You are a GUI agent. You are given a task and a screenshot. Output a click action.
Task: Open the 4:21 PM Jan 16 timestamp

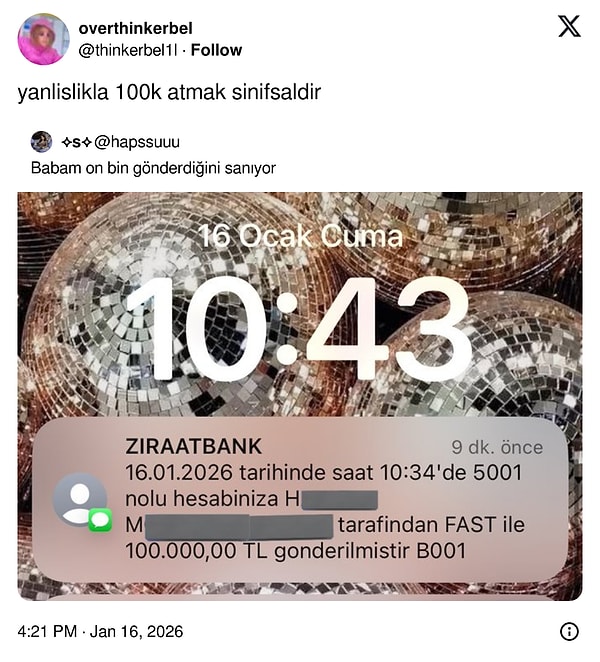(100, 632)
